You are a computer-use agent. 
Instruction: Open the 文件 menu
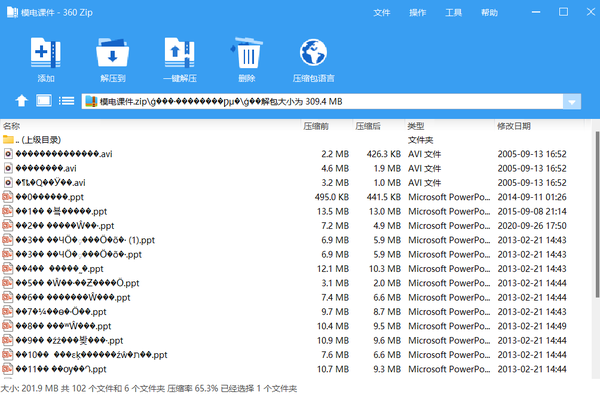click(x=382, y=13)
